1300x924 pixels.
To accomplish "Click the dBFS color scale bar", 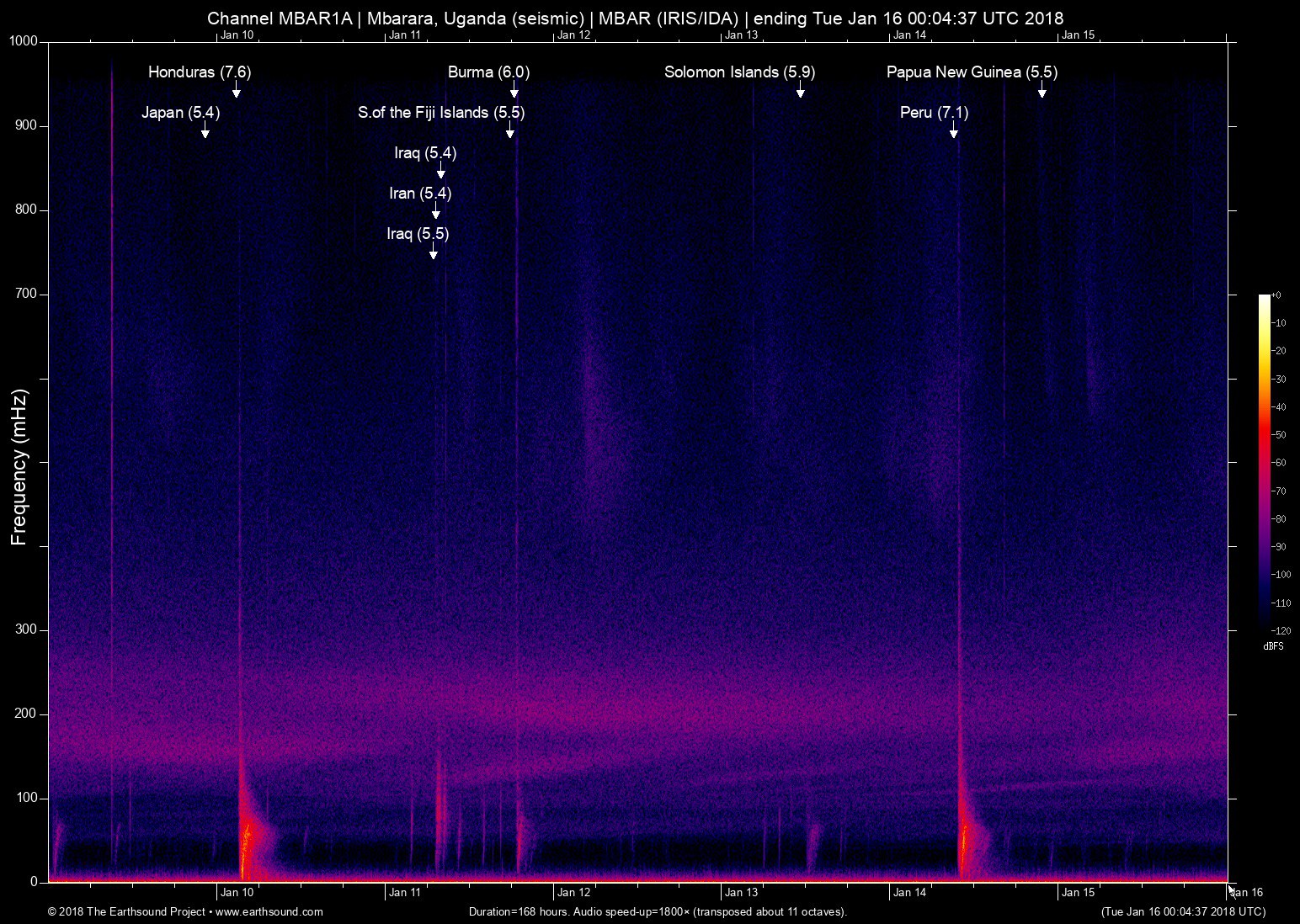I will pos(1264,461).
